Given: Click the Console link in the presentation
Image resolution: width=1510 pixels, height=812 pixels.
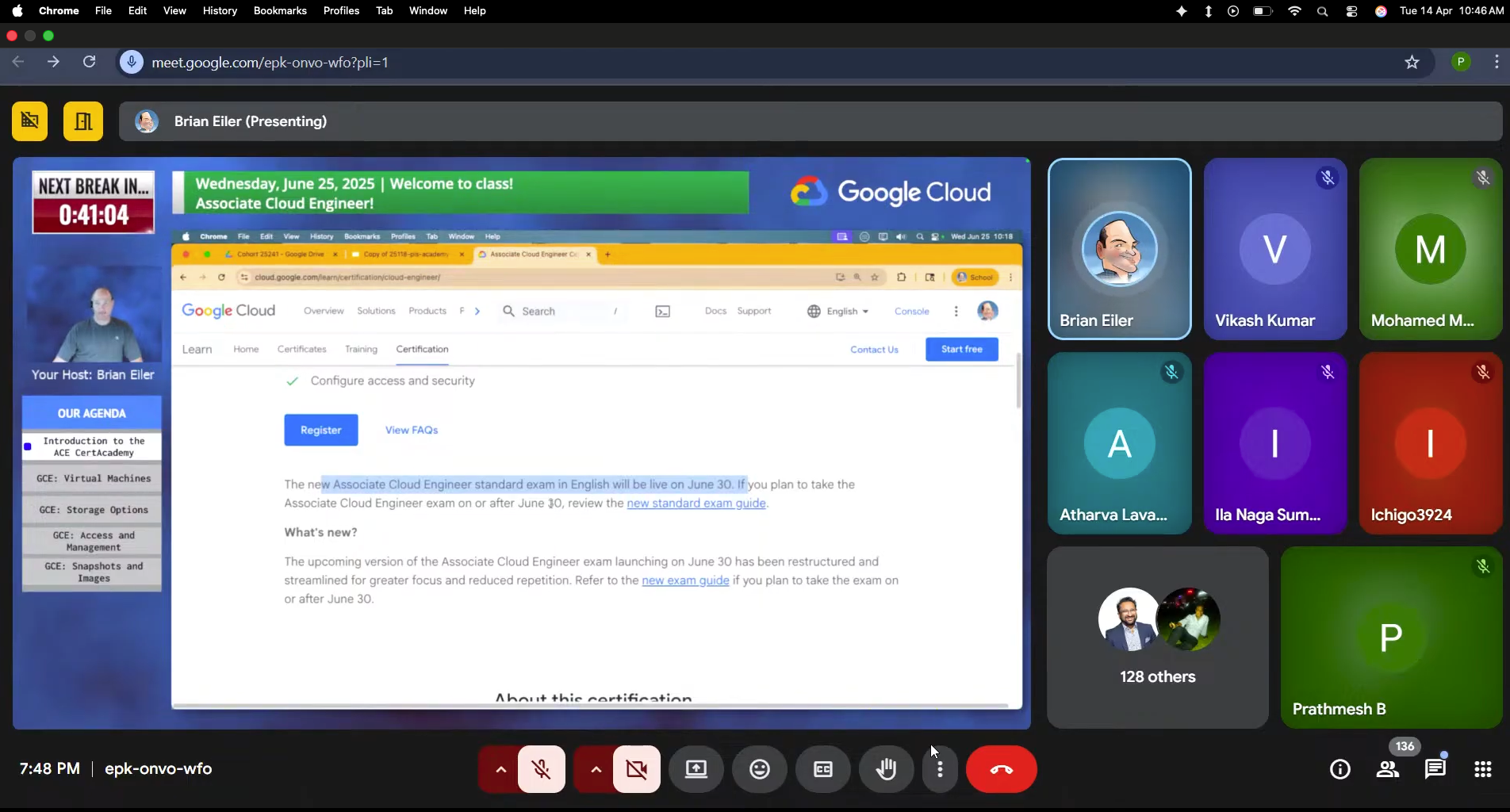Looking at the screenshot, I should (912, 312).
